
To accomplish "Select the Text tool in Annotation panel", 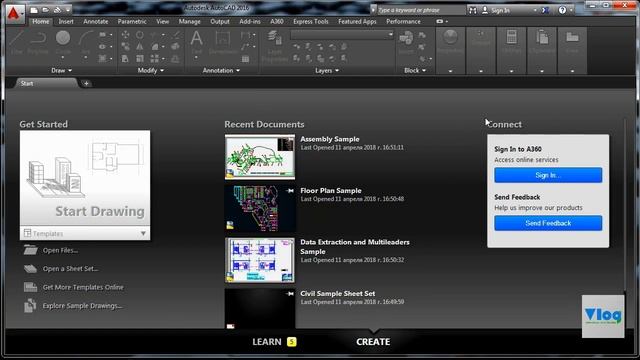I will pyautogui.click(x=196, y=42).
